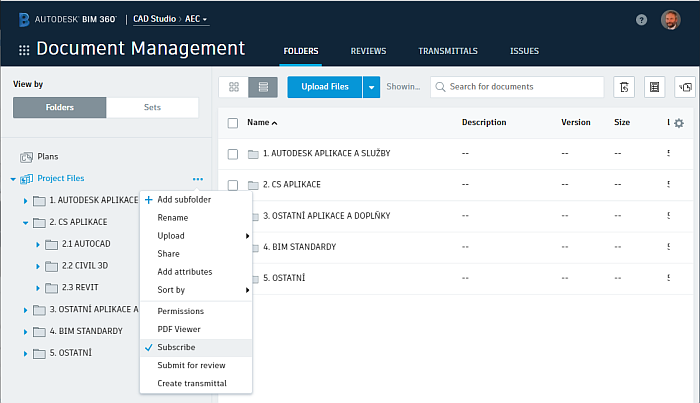Open the Project Files three-dot menu
This screenshot has width=700, height=403.
click(x=198, y=179)
